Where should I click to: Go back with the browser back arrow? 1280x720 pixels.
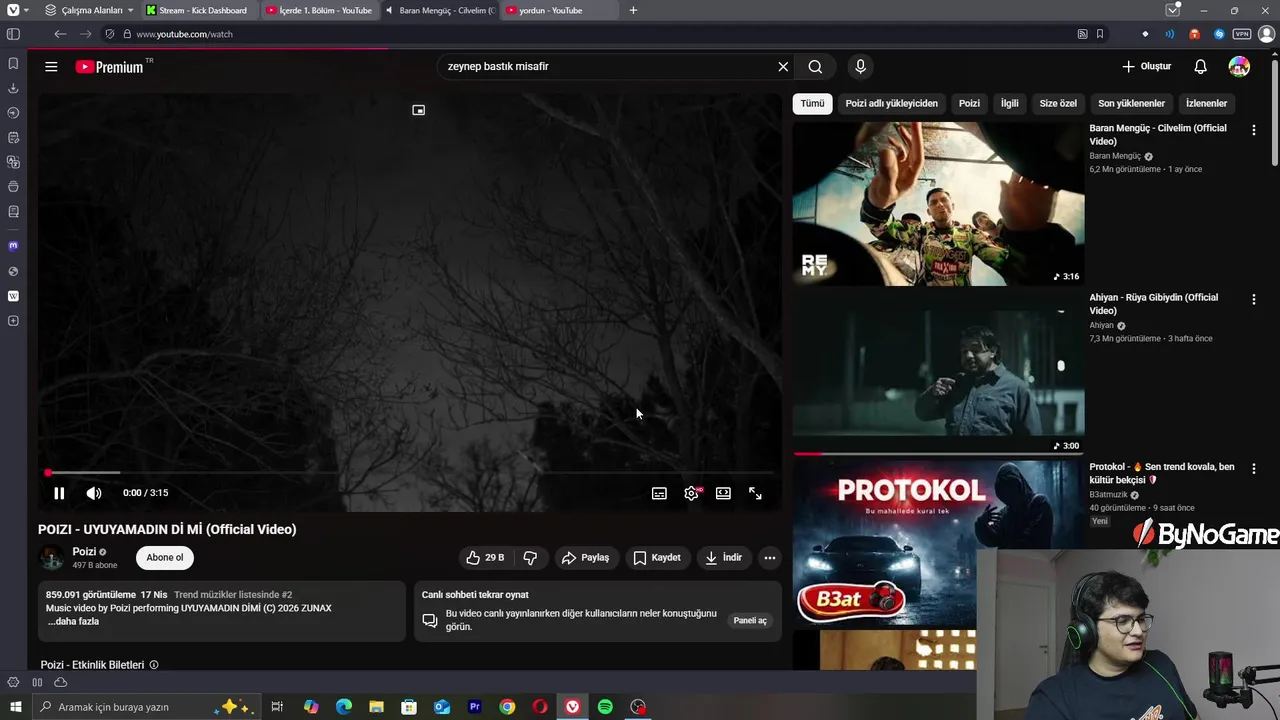coord(60,34)
